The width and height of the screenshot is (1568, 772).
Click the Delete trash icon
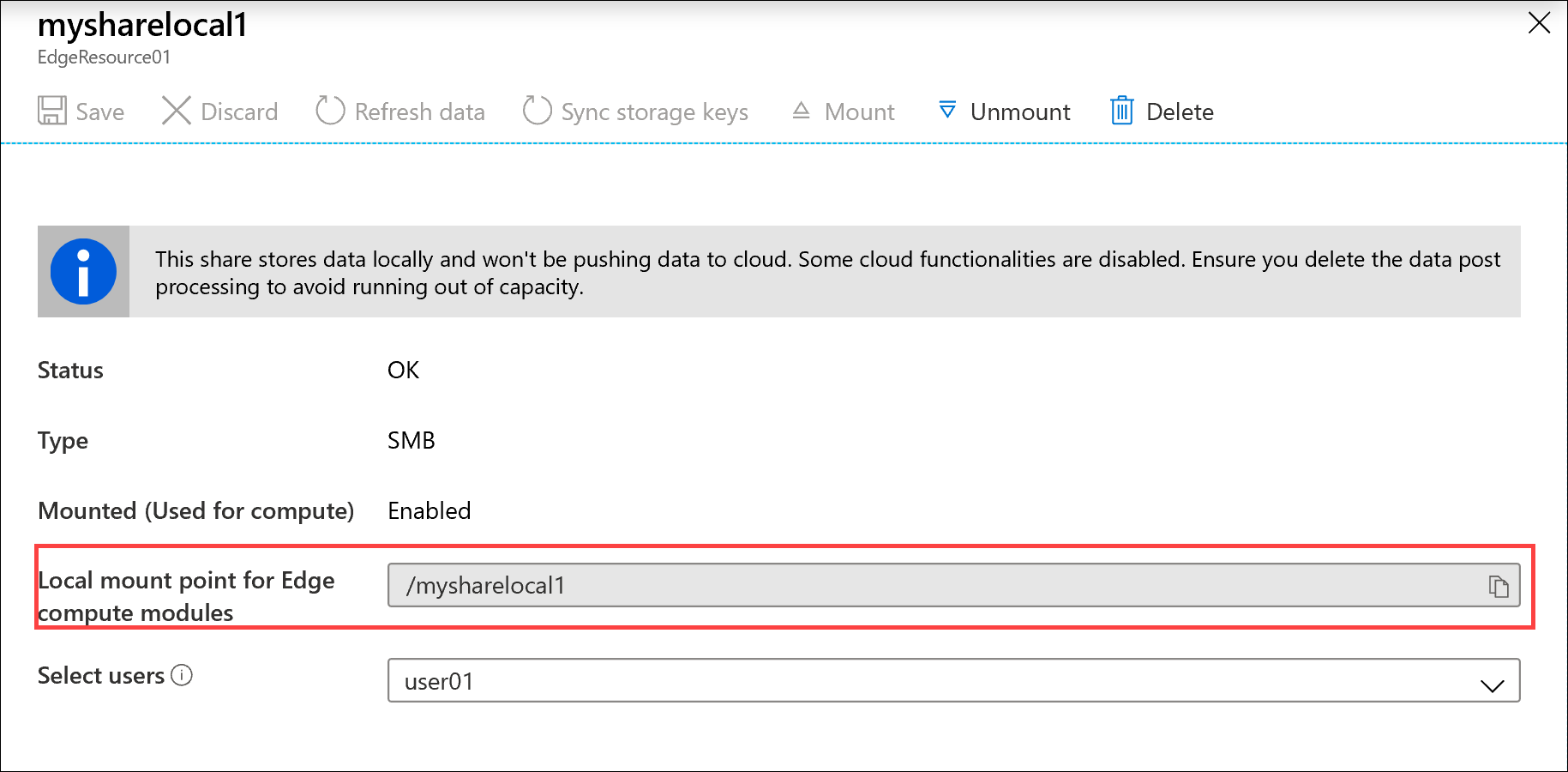[x=1122, y=111]
